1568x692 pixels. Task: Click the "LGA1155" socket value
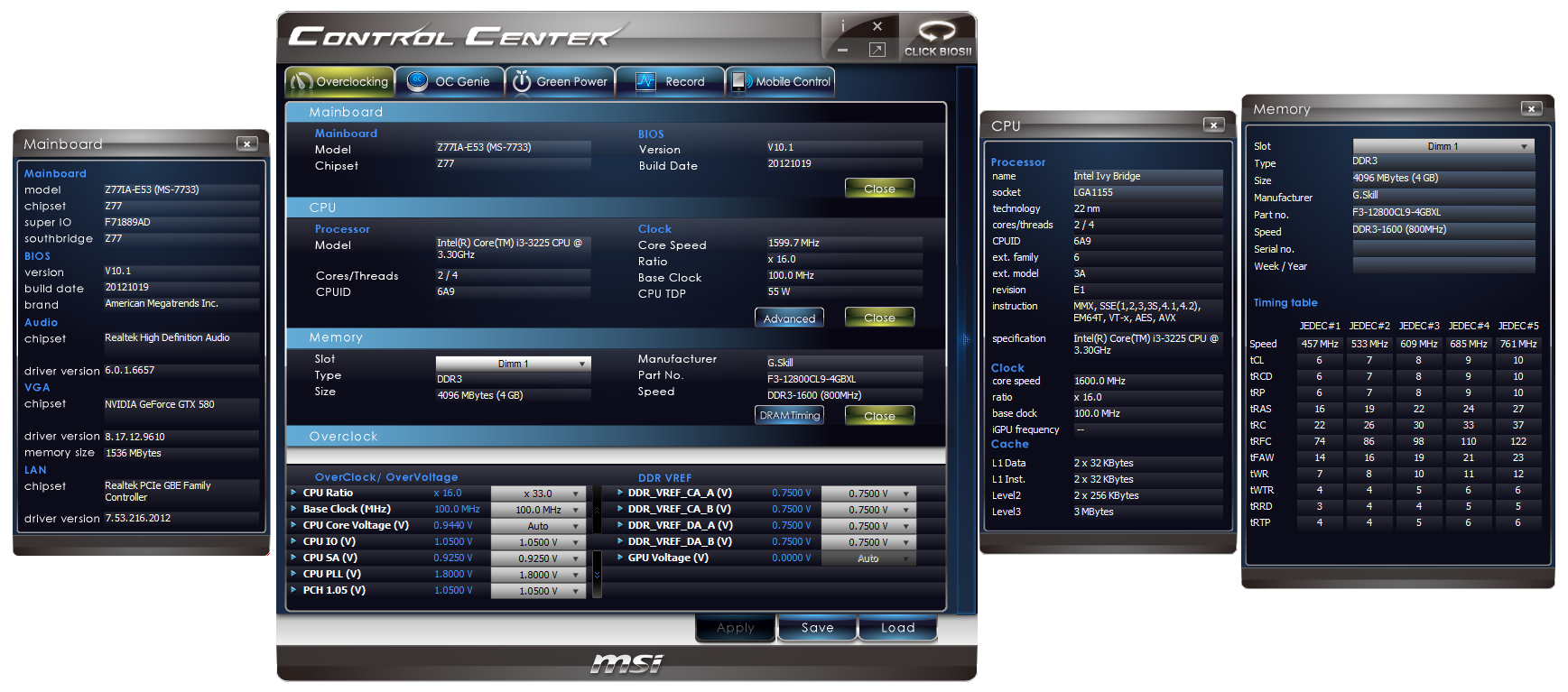coord(1093,192)
